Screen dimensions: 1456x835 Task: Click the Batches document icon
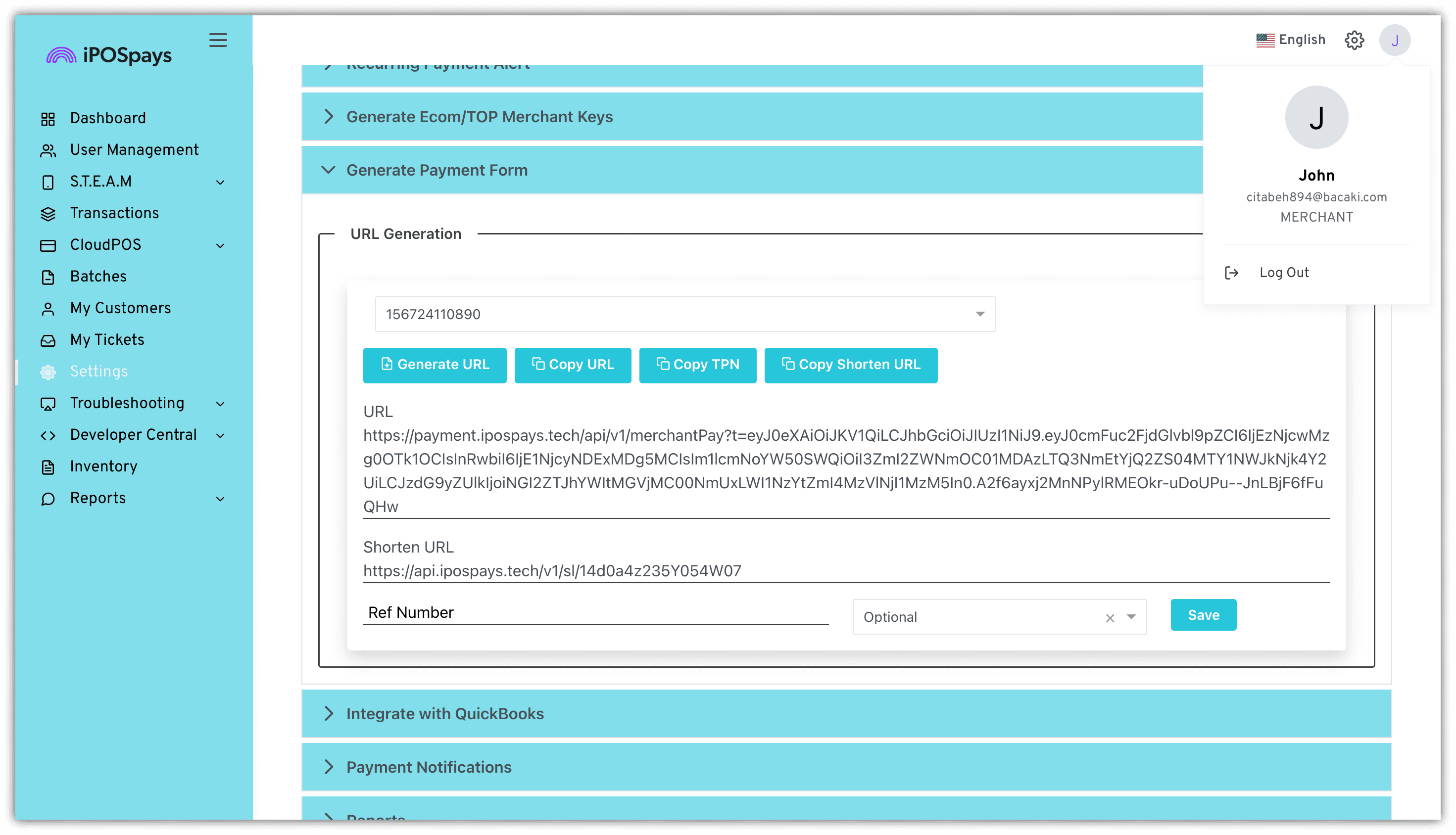tap(48, 277)
